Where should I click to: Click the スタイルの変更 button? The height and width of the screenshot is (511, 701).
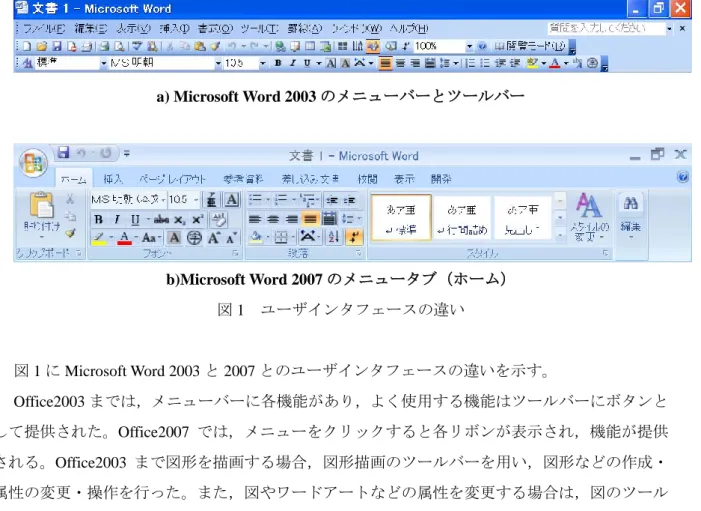point(589,216)
